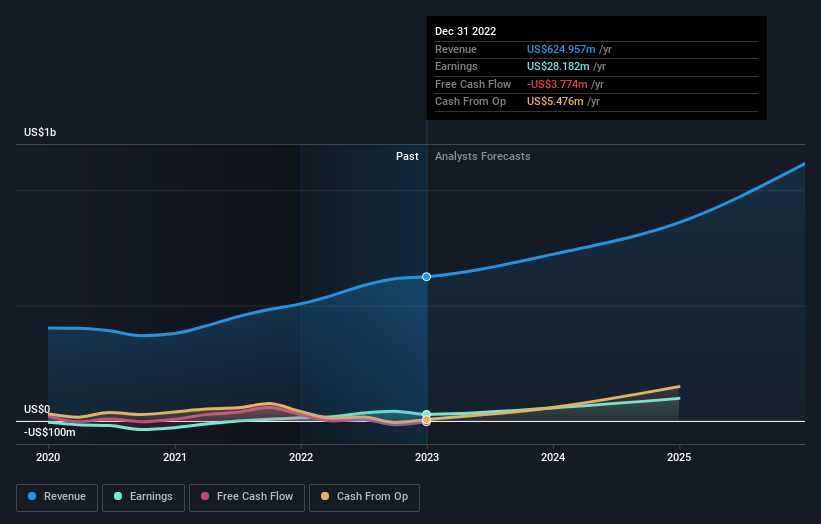The image size is (821, 524).
Task: Click the orange Cash From Op data point
Action: (x=427, y=420)
